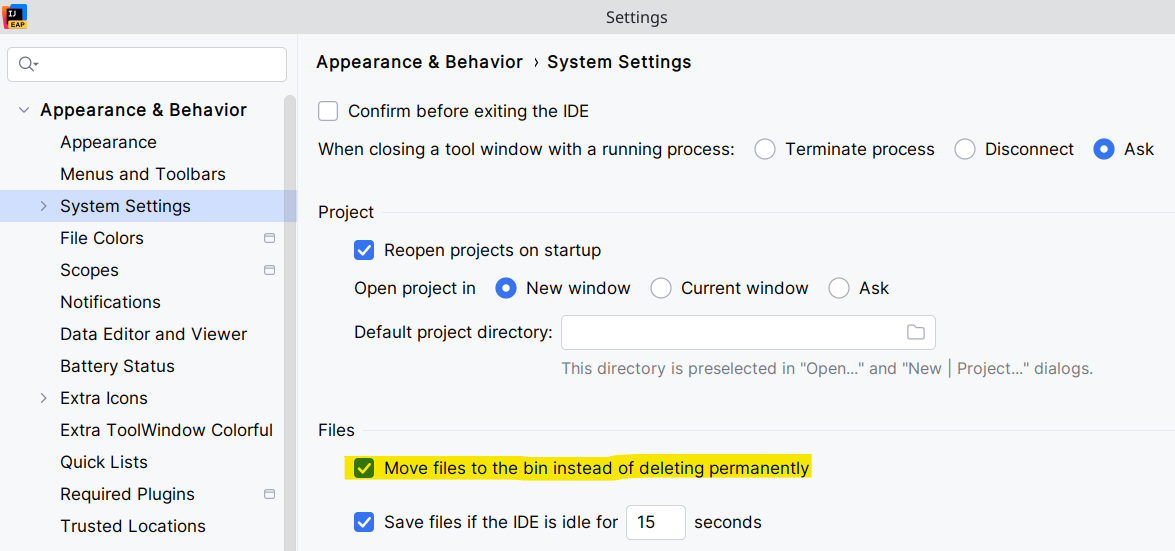Viewport: 1175px width, 551px height.
Task: Uncheck Reopen projects on startup
Action: coord(364,250)
